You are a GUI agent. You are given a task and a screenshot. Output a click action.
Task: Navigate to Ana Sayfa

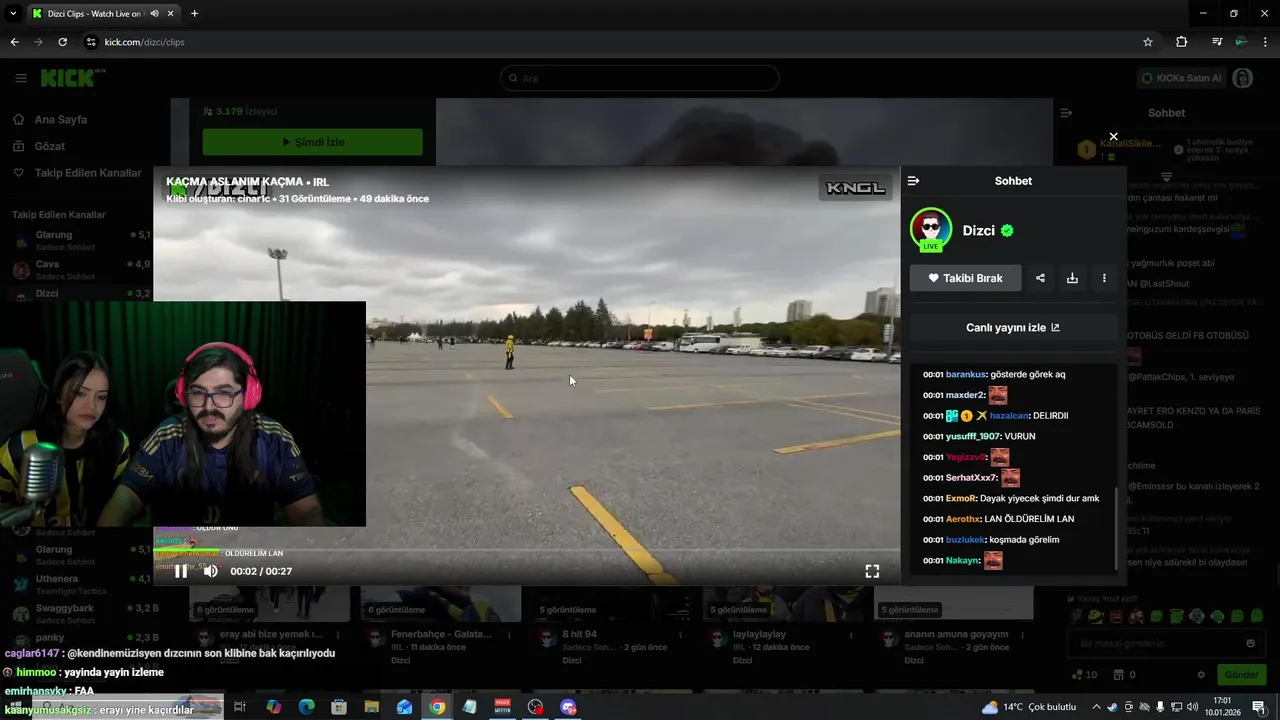pyautogui.click(x=61, y=119)
